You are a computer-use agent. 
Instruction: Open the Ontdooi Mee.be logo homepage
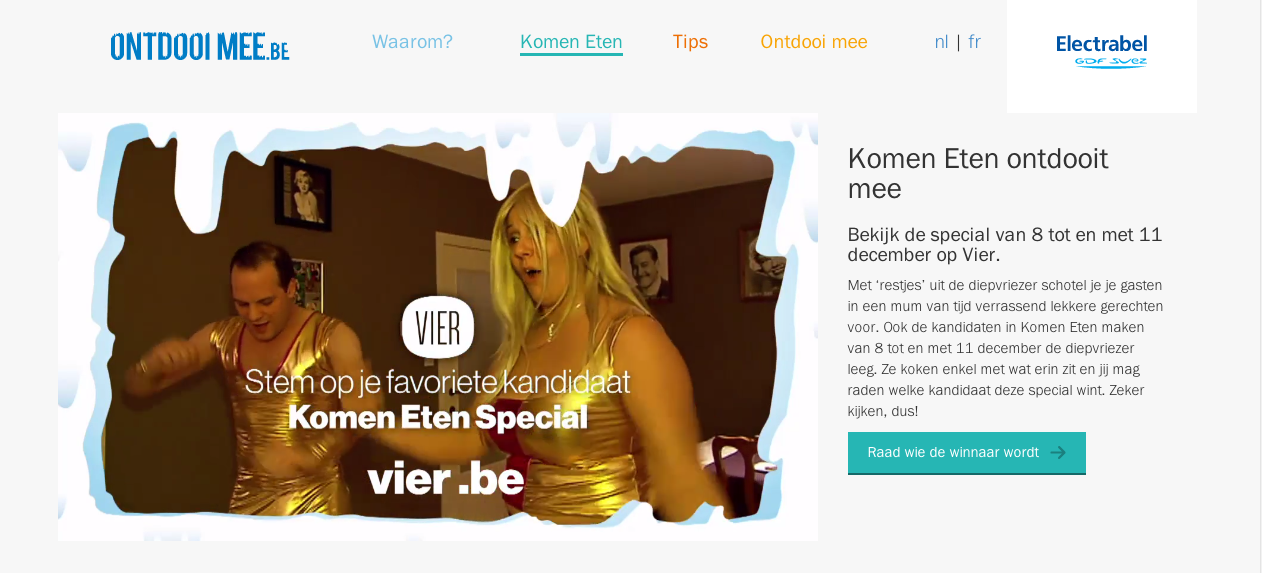pos(200,46)
